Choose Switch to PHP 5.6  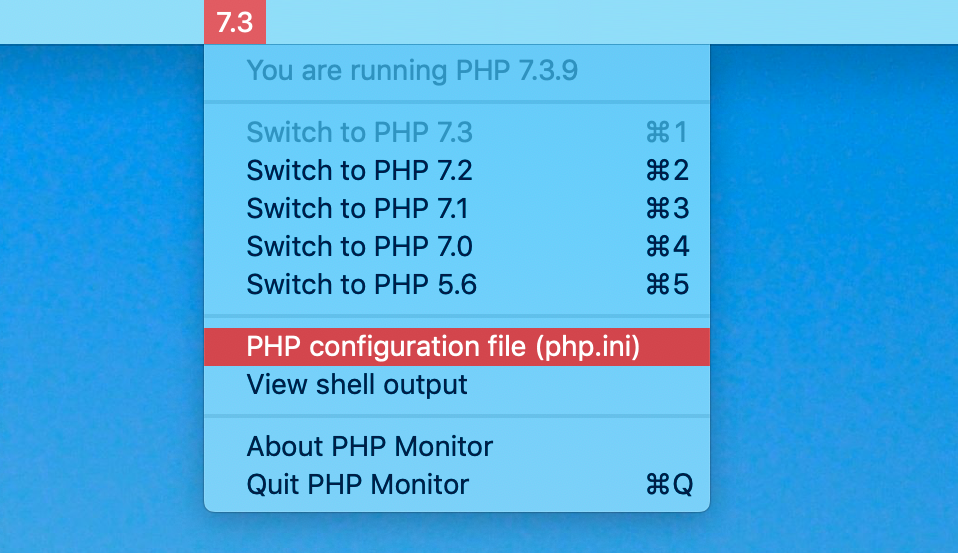(457, 284)
